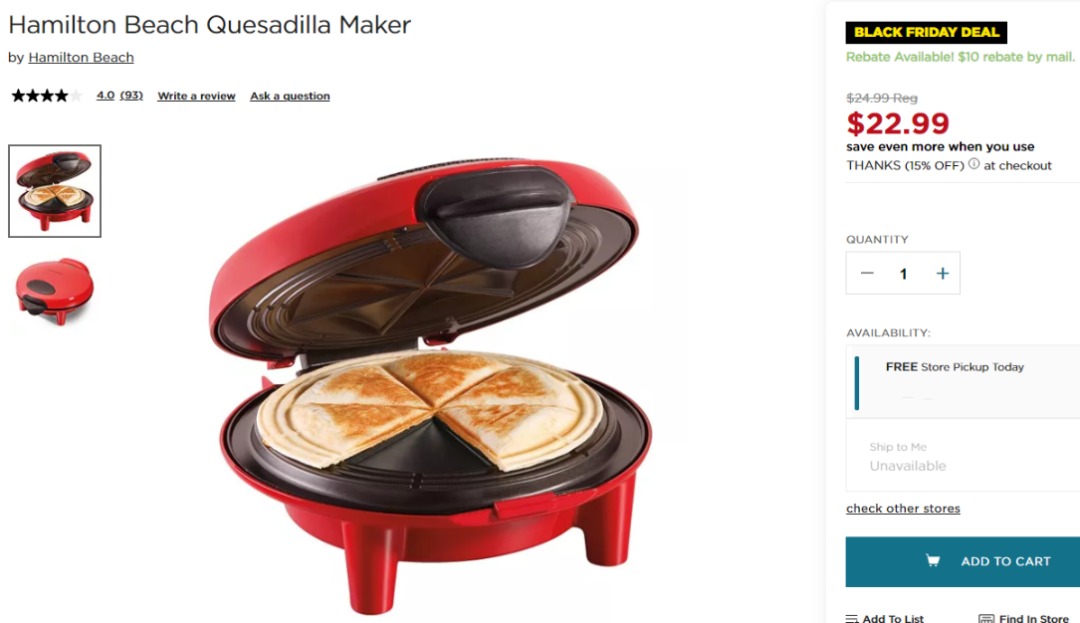Choose the Ship to Me option
The width and height of the screenshot is (1080, 623).
point(963,456)
